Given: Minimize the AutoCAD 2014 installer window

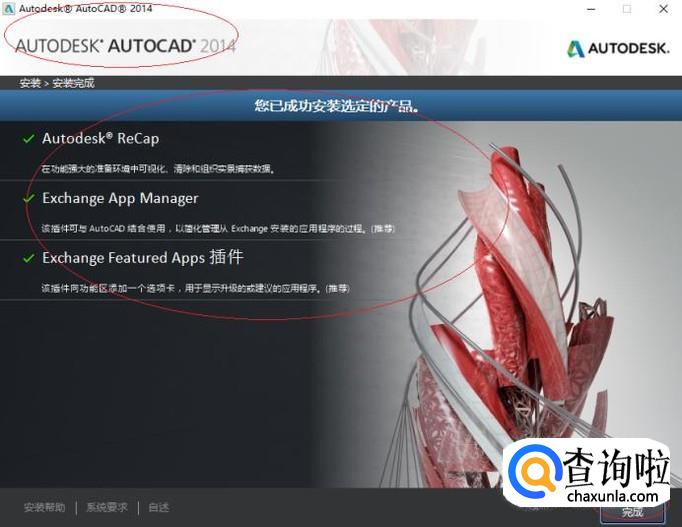Looking at the screenshot, I should (x=592, y=9).
